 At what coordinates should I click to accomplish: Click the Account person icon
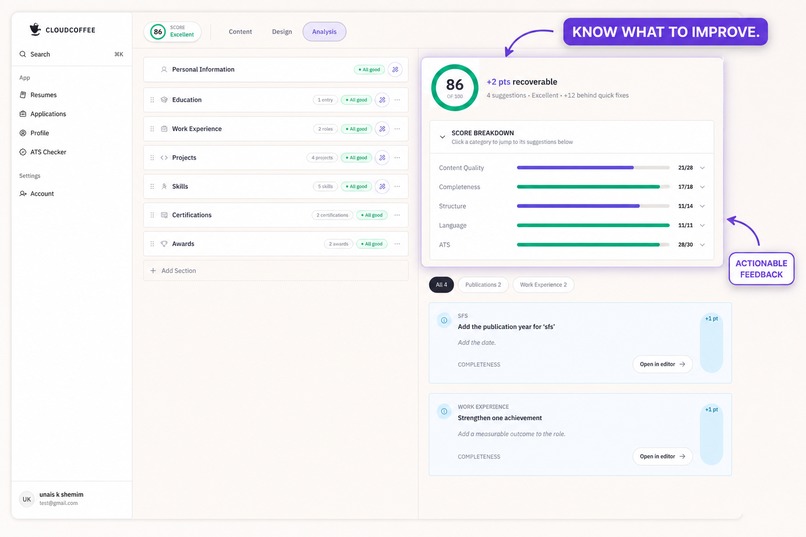(23, 193)
